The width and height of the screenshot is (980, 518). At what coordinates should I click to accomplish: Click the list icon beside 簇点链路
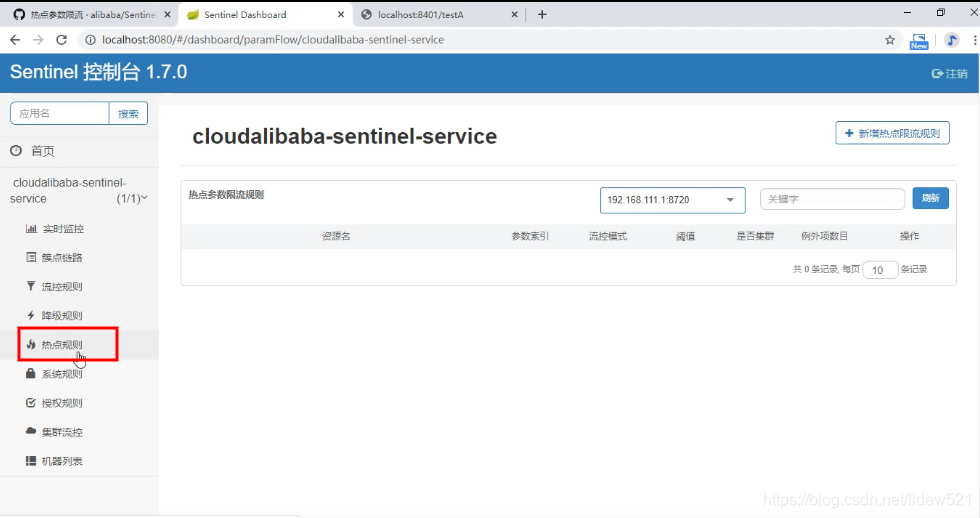click(31, 257)
